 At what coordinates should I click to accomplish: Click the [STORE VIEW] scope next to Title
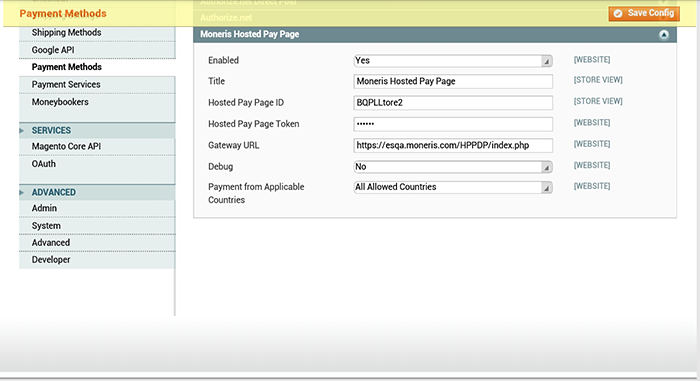click(598, 80)
